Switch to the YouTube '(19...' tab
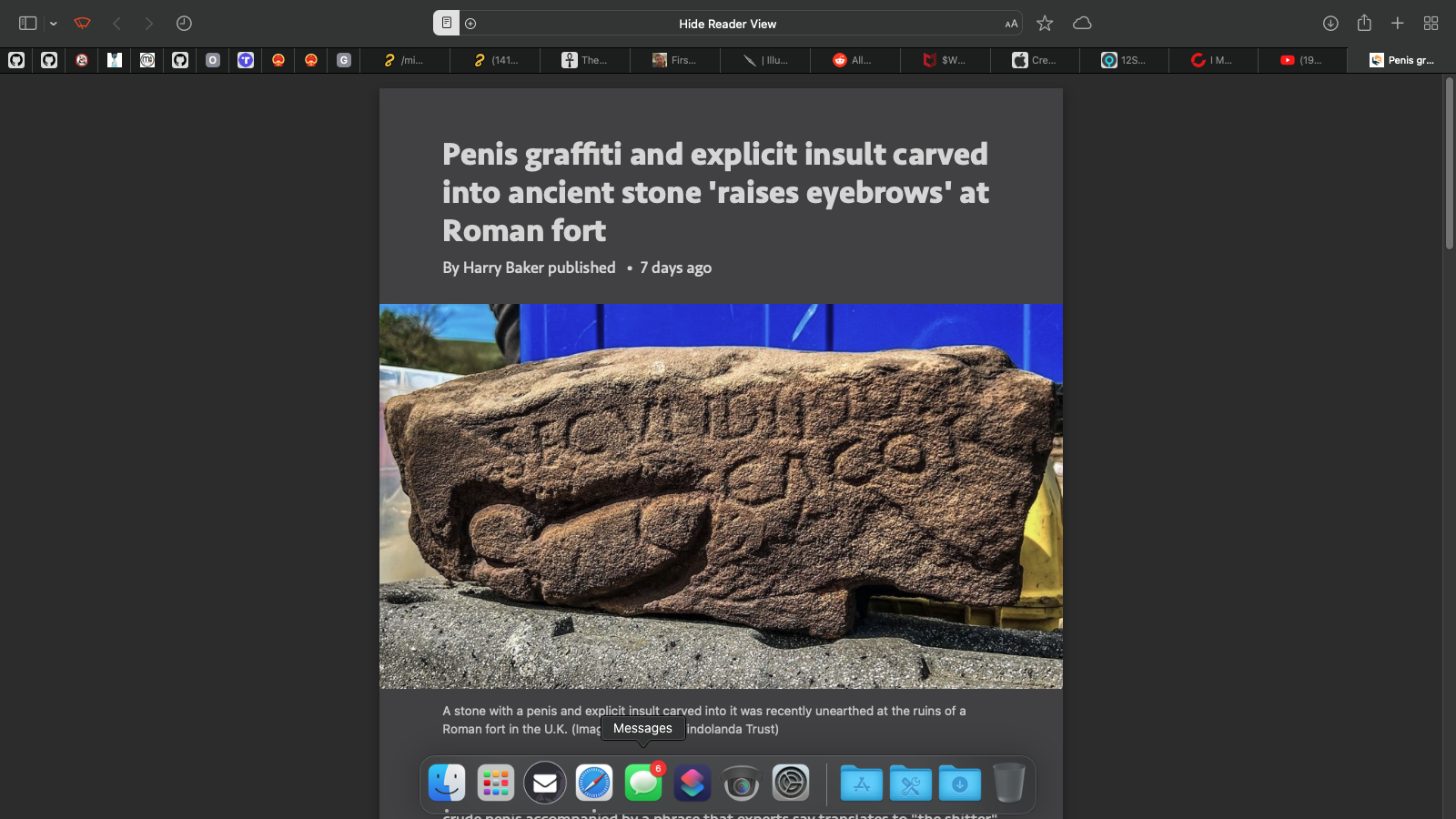This screenshot has width=1456, height=819. click(x=1302, y=60)
